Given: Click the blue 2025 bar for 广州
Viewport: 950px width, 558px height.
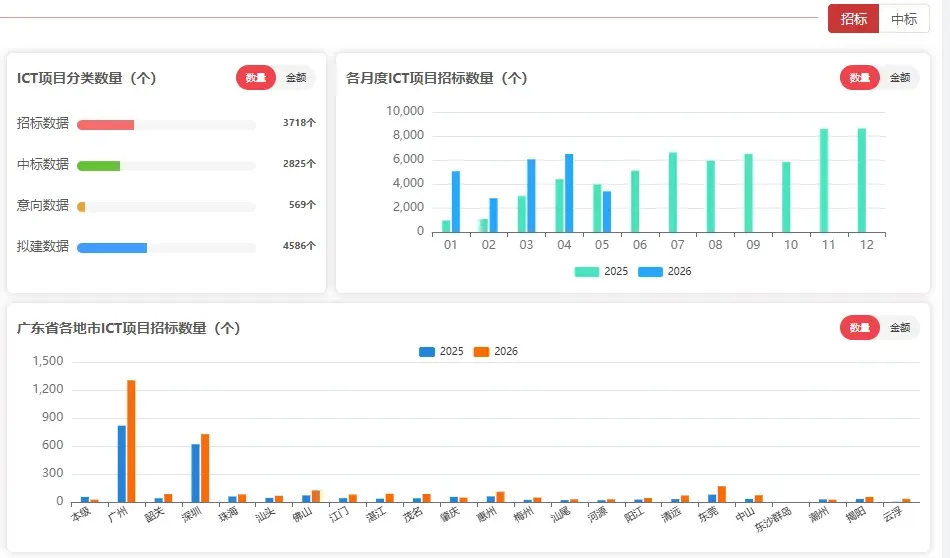Looking at the screenshot, I should click(122, 464).
